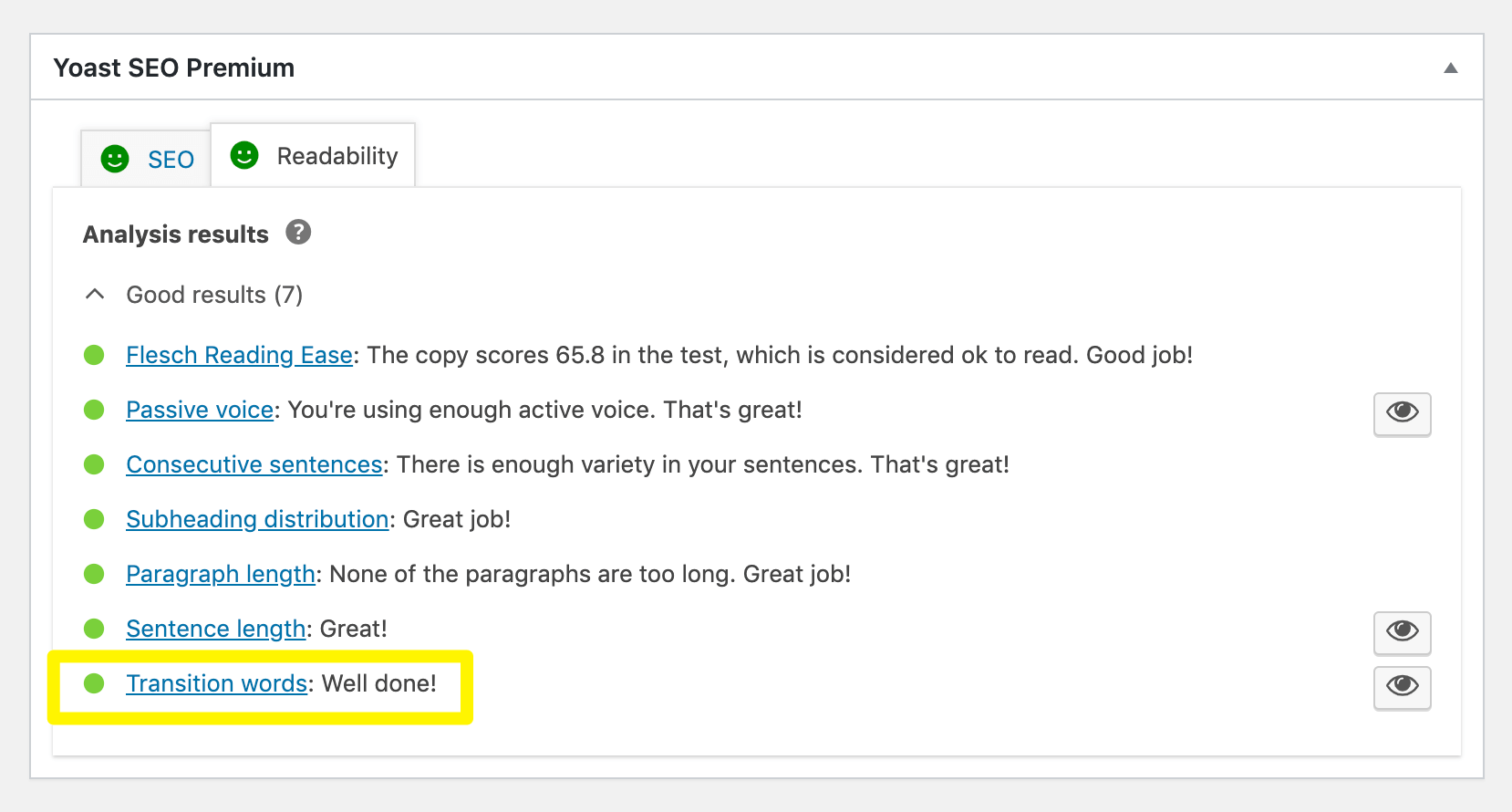Click the green smiley on the SEO tab
The image size is (1512, 812).
pos(113,159)
